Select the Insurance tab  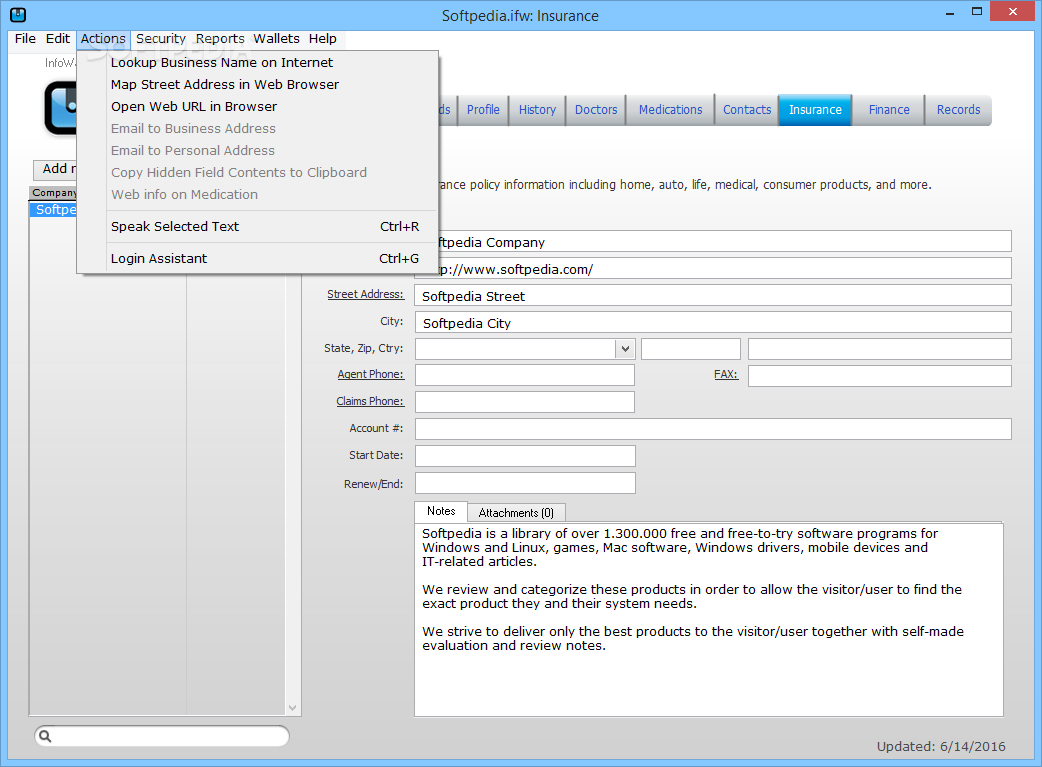815,110
